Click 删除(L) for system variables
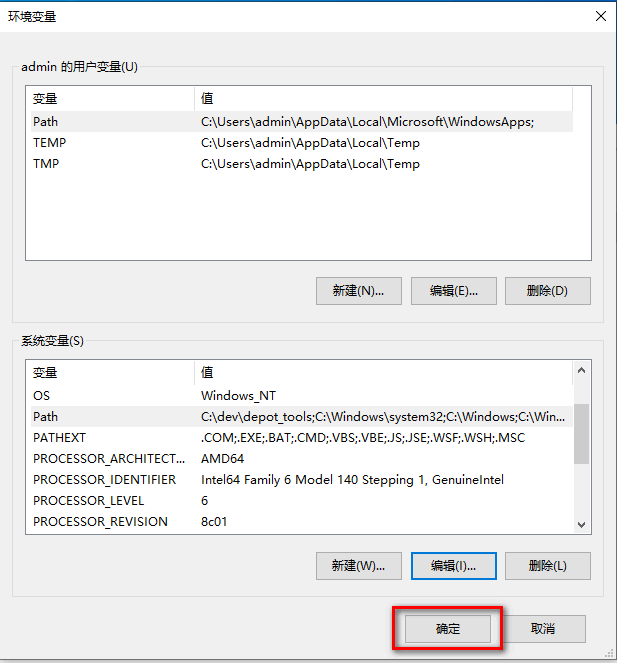 (548, 566)
